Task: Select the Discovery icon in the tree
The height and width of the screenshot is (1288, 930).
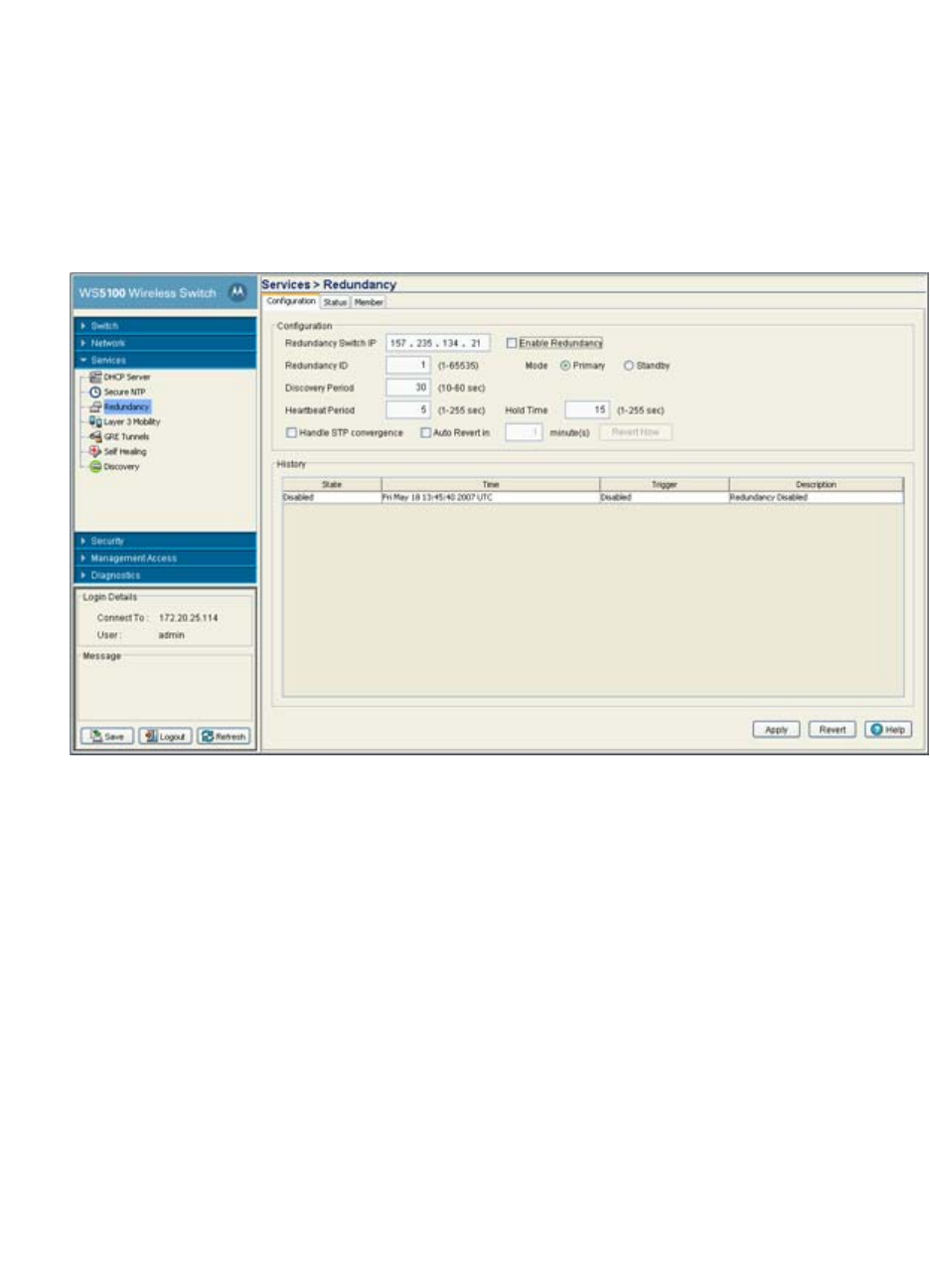Action: (96, 467)
